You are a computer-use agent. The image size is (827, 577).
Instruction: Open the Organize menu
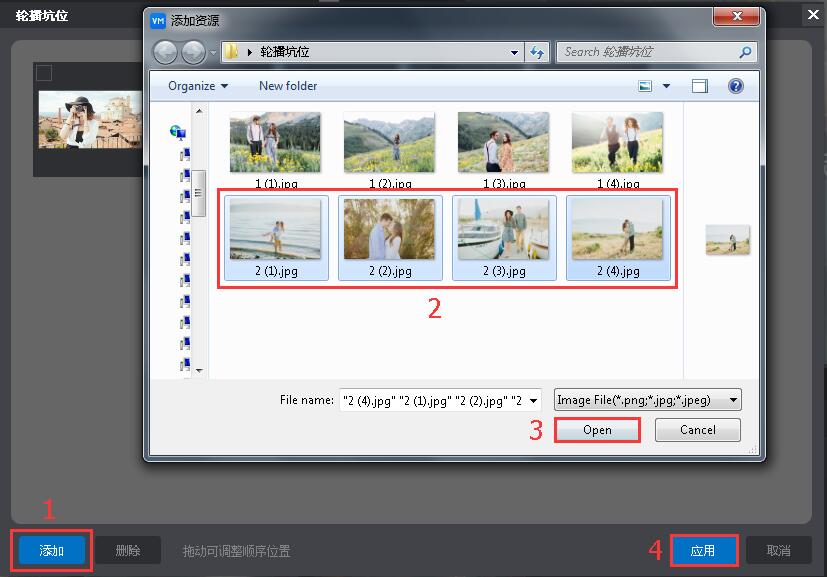coord(196,86)
